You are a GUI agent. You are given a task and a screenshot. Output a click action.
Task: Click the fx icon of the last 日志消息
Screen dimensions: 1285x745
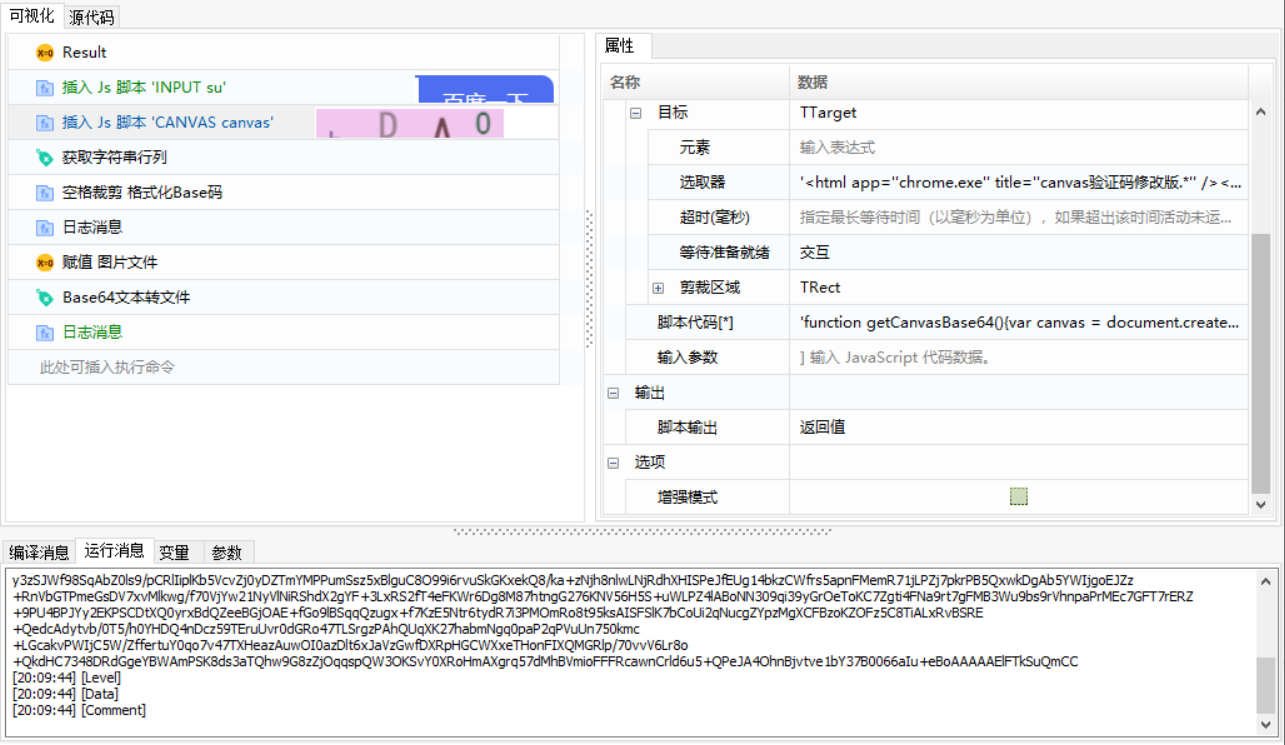[45, 332]
